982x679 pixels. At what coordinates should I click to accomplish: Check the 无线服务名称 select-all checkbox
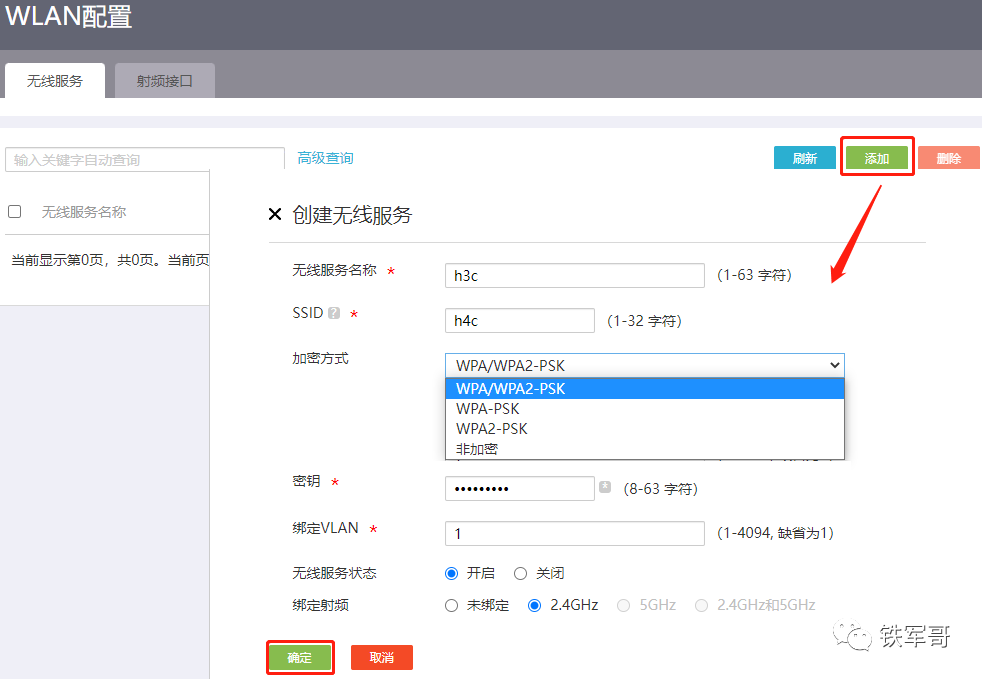pos(15,212)
